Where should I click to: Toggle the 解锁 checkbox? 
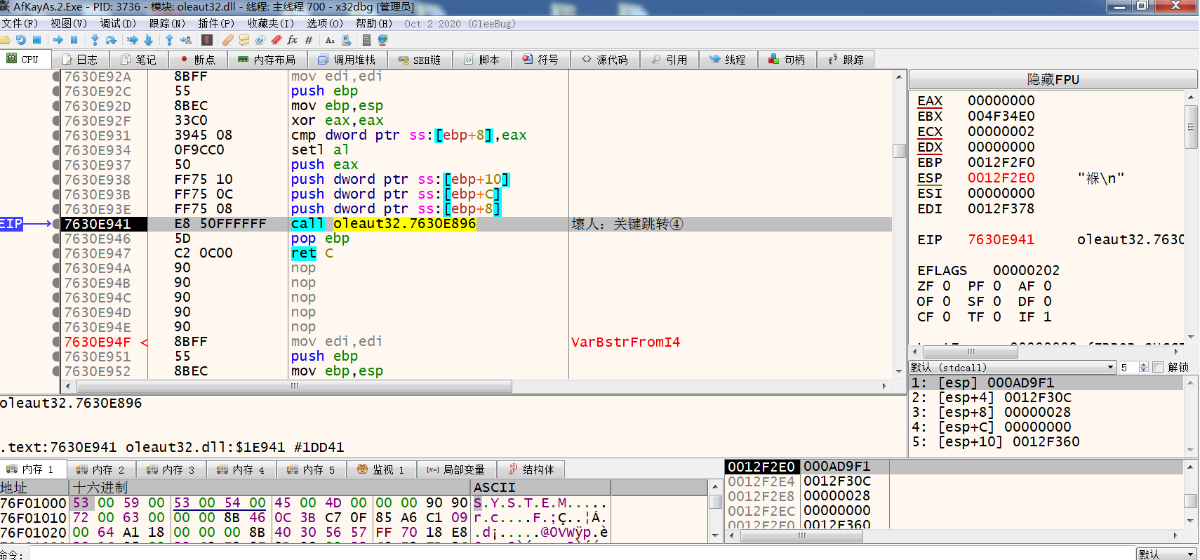pyautogui.click(x=1158, y=367)
